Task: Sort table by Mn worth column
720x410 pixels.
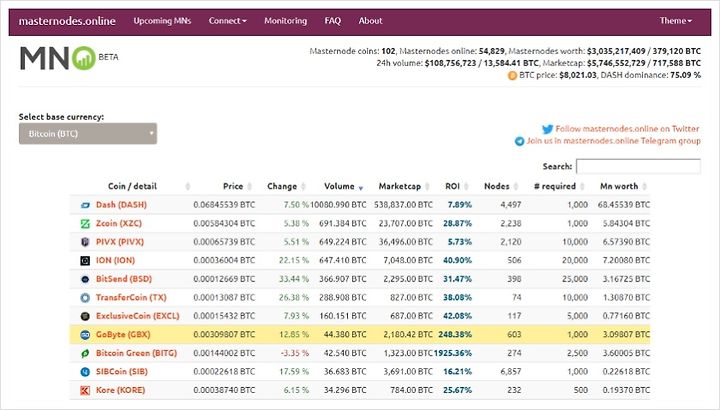Action: (619, 186)
